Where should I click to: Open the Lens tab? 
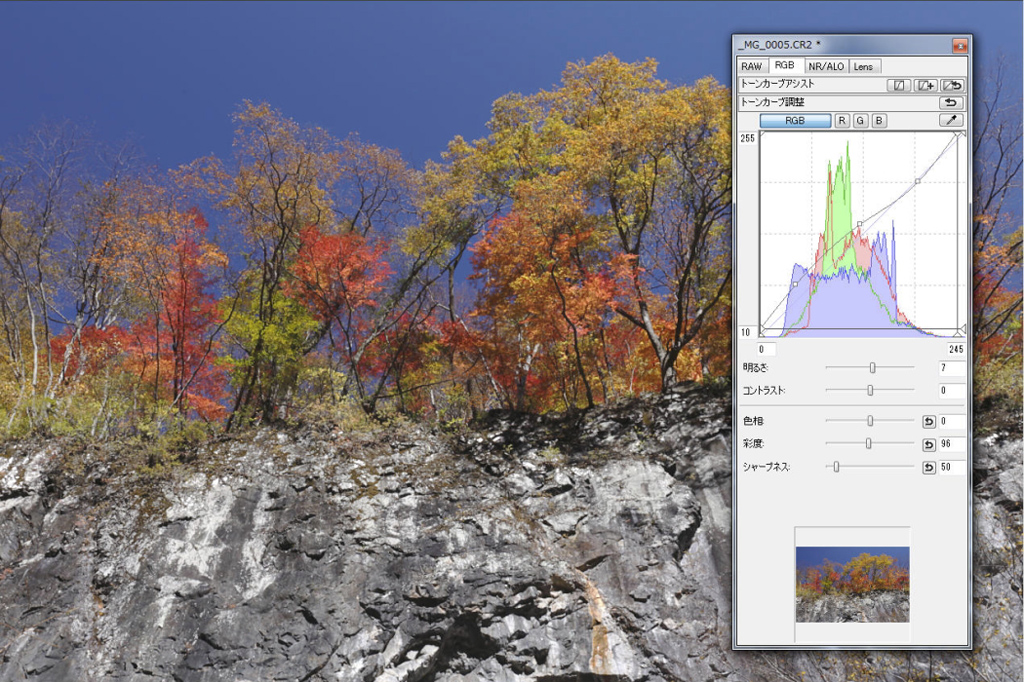coord(863,66)
